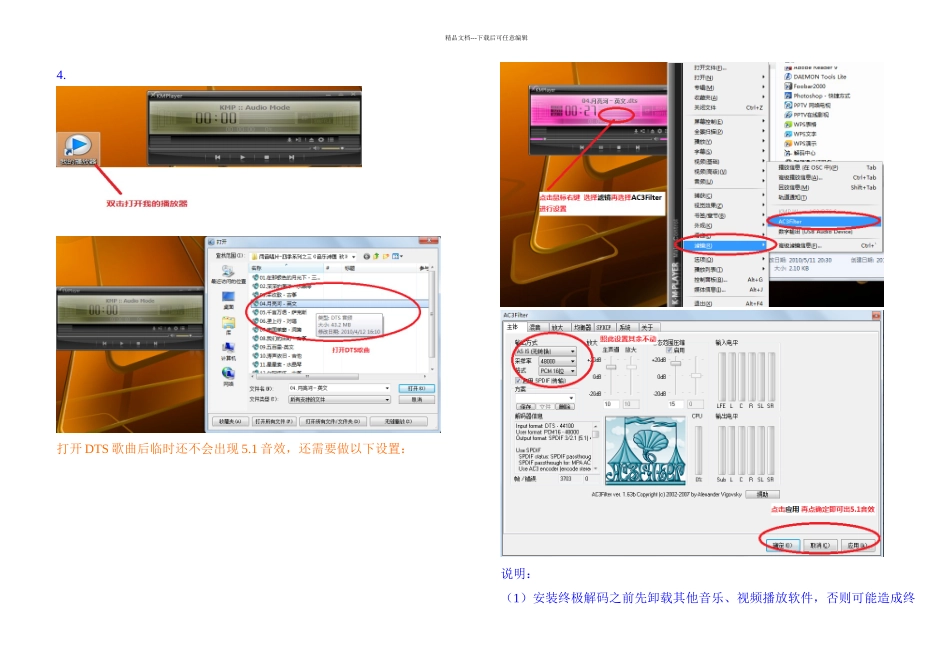Select the file starting with 05 in list
Screen dimensions: 950x672
[x=280, y=312]
